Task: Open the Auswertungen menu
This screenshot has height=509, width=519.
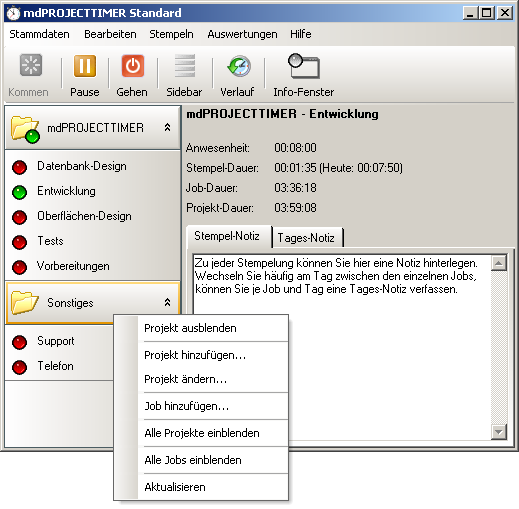Action: point(242,34)
